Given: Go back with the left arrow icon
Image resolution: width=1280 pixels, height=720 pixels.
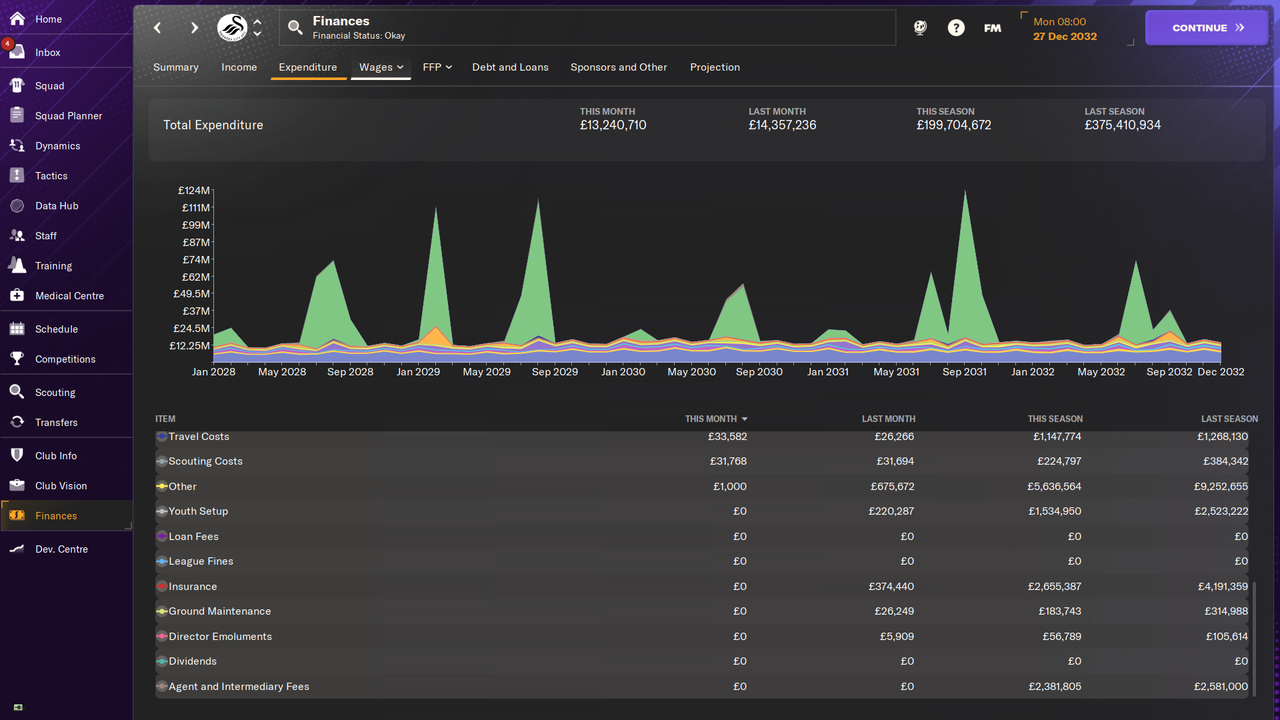Looking at the screenshot, I should 158,28.
